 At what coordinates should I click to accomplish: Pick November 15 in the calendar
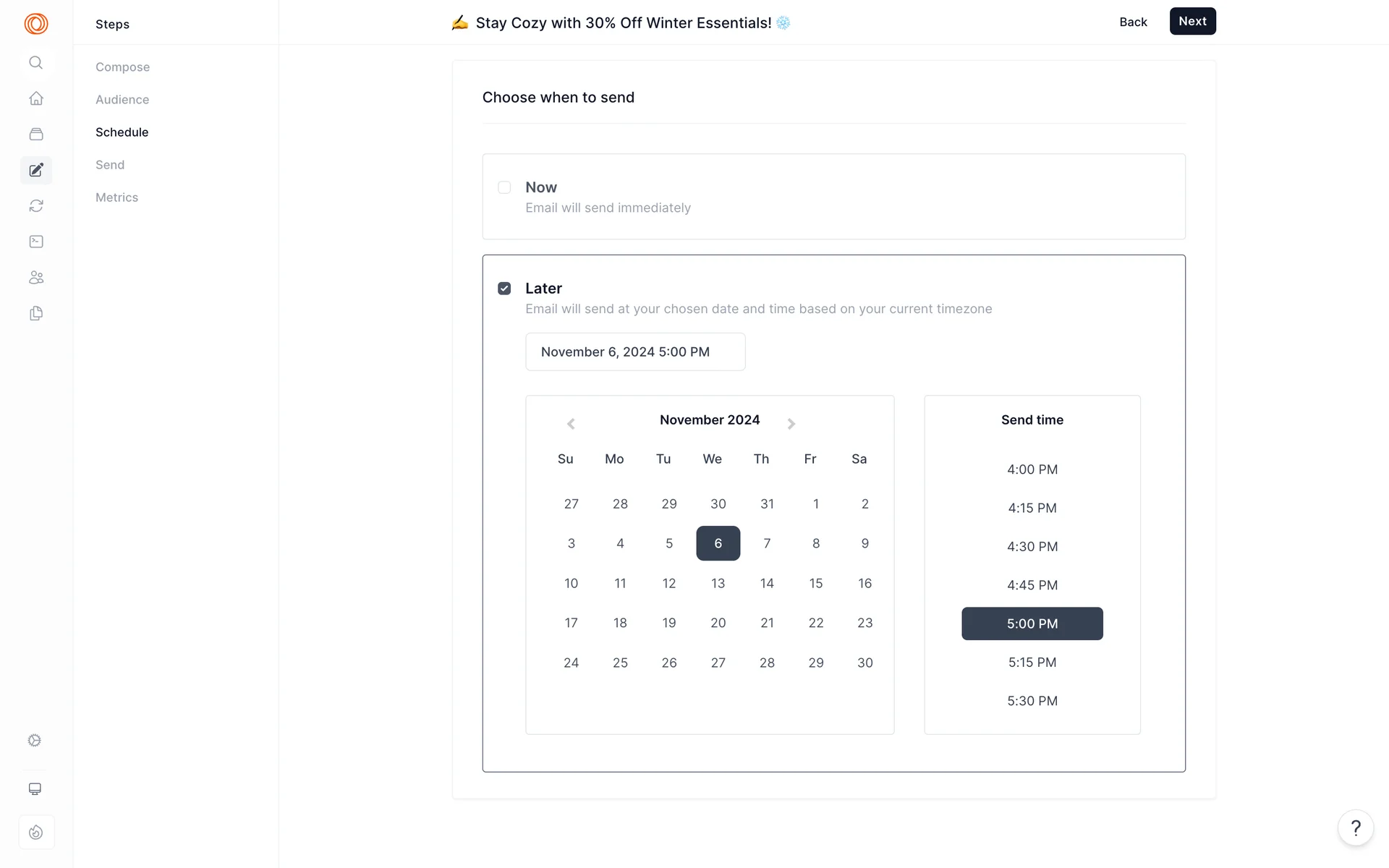tap(815, 583)
